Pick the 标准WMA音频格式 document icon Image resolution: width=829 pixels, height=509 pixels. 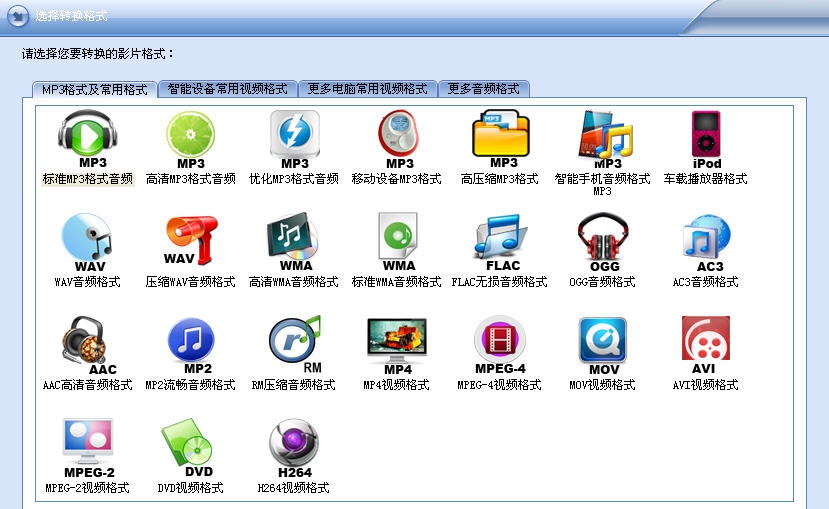(x=398, y=242)
